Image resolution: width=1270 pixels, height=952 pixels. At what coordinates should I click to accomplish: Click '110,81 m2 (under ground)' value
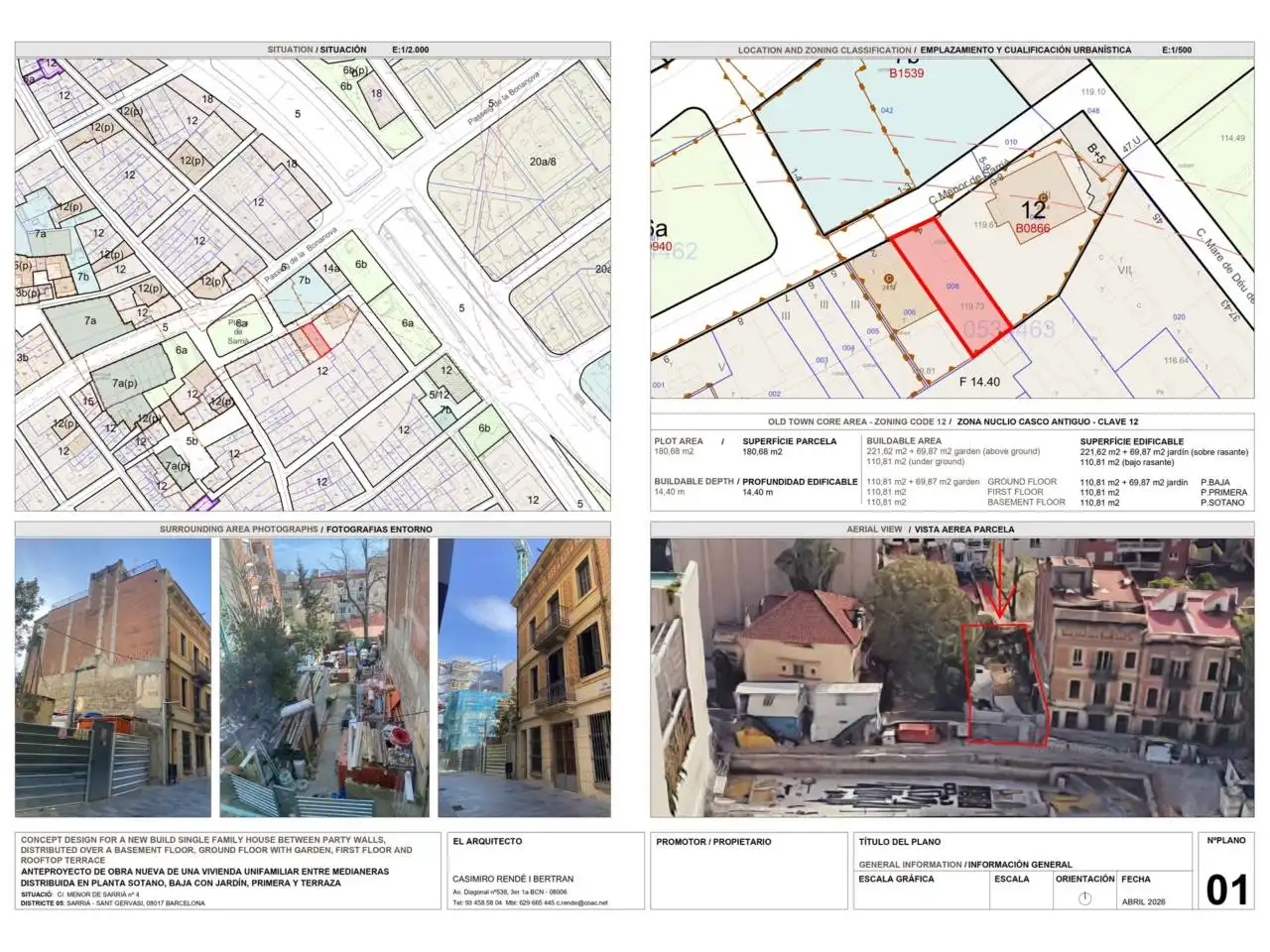point(915,462)
